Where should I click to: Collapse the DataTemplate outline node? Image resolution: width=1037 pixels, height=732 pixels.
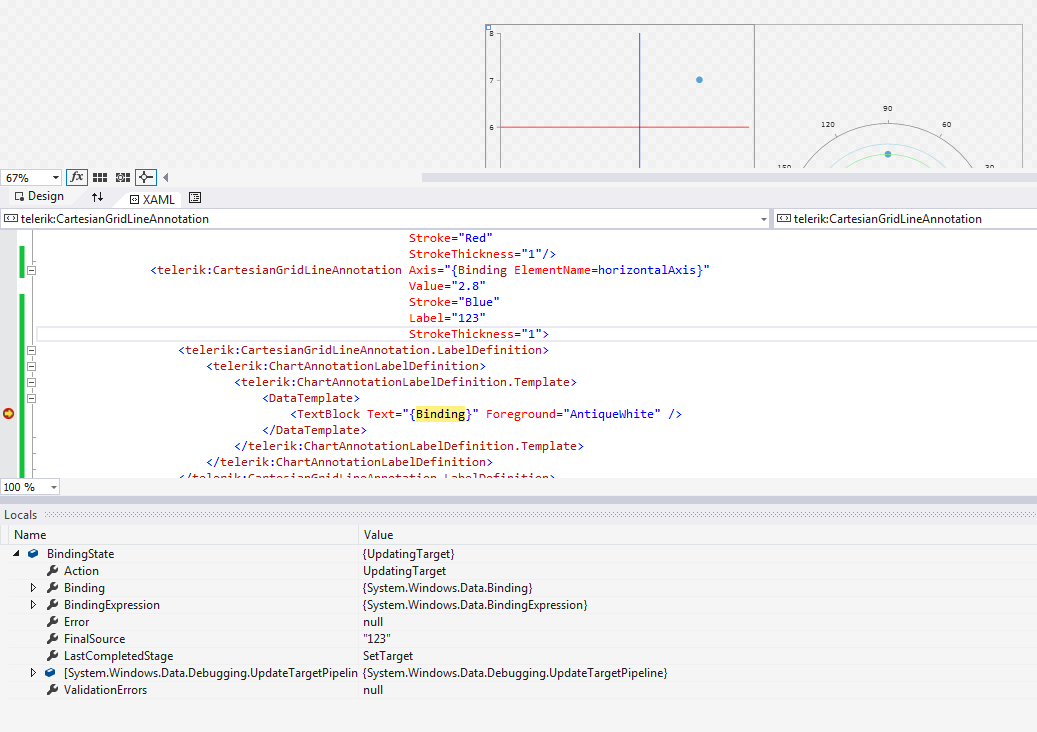click(x=31, y=398)
